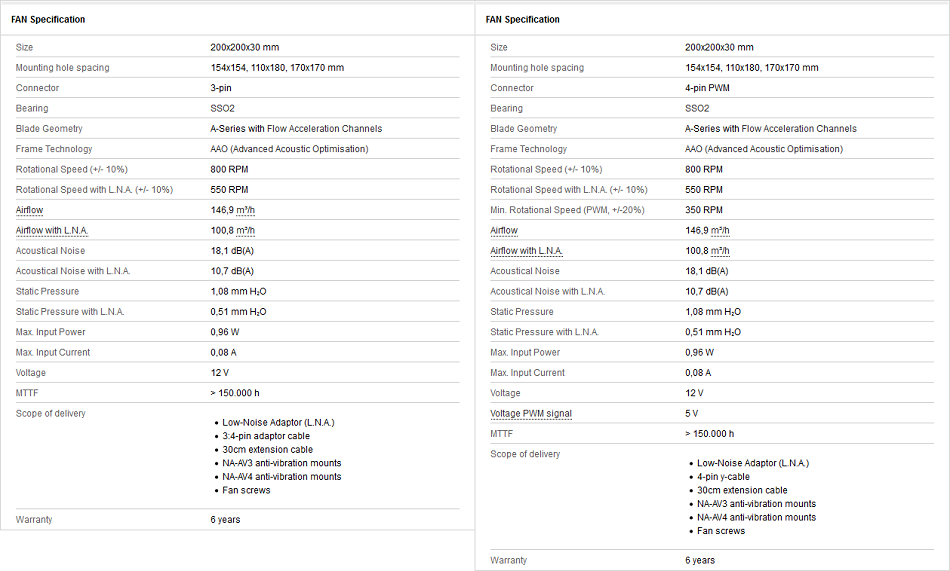Click the Airflow link in right table
Screen dimensions: 950x571
point(504,230)
